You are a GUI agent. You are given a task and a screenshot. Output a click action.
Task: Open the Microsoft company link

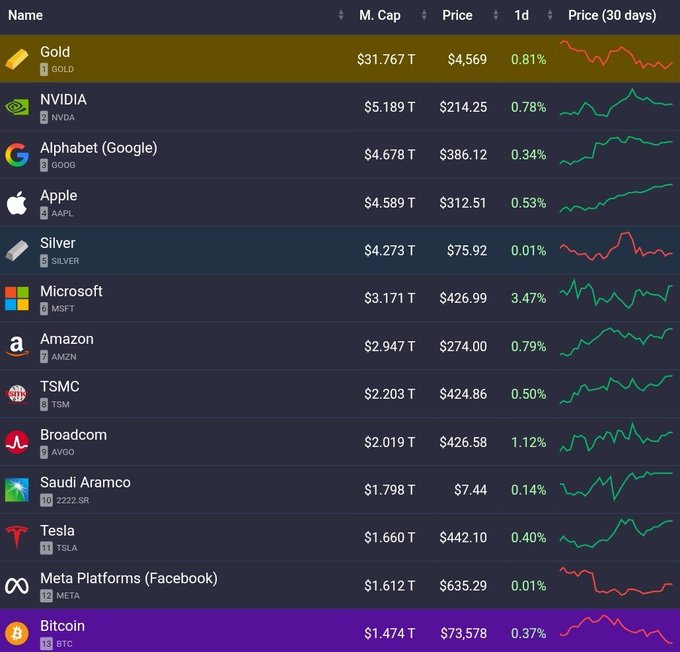(x=71, y=291)
